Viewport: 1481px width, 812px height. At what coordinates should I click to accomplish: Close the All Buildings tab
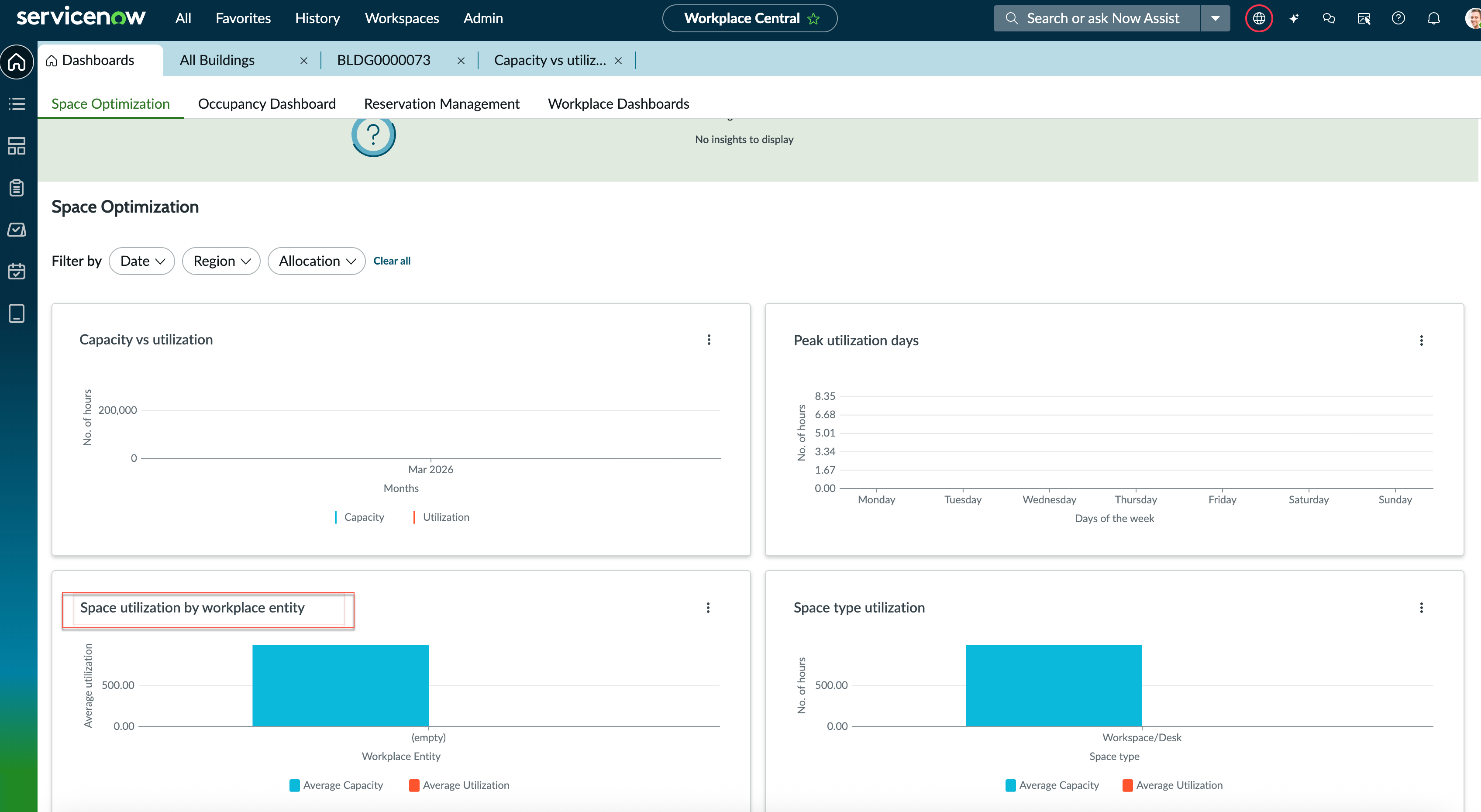pos(303,60)
